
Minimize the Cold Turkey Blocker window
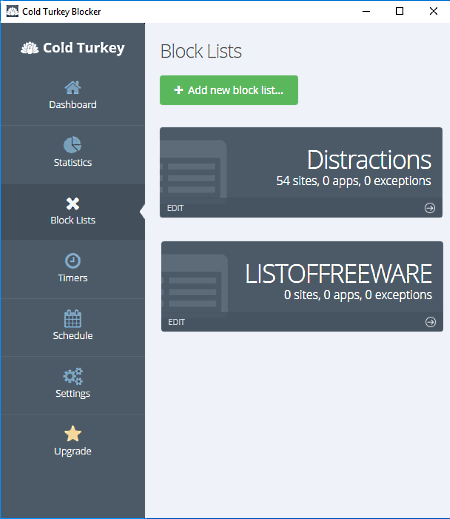point(366,11)
